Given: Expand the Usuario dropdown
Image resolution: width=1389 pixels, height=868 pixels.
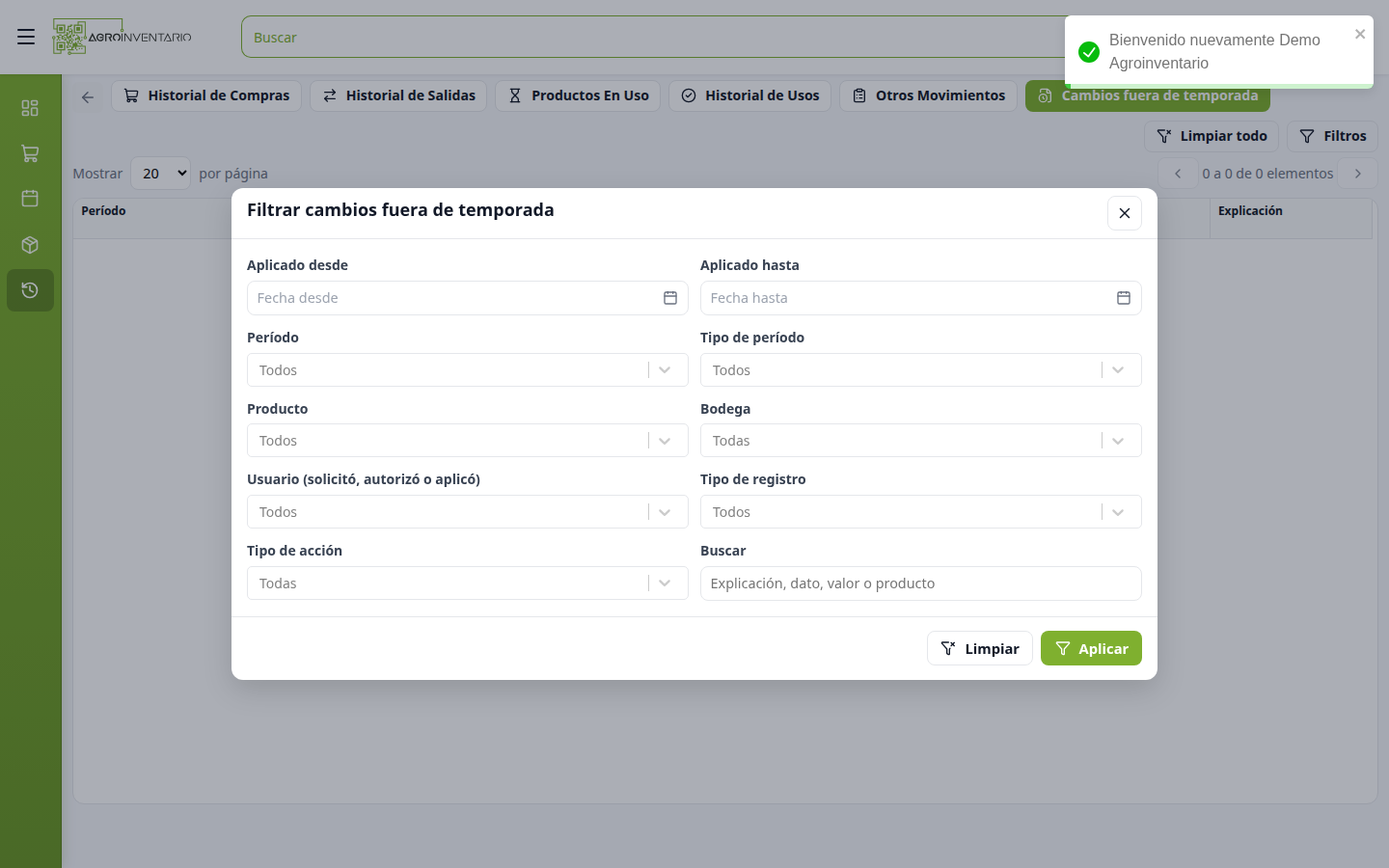Looking at the screenshot, I should click(x=468, y=512).
